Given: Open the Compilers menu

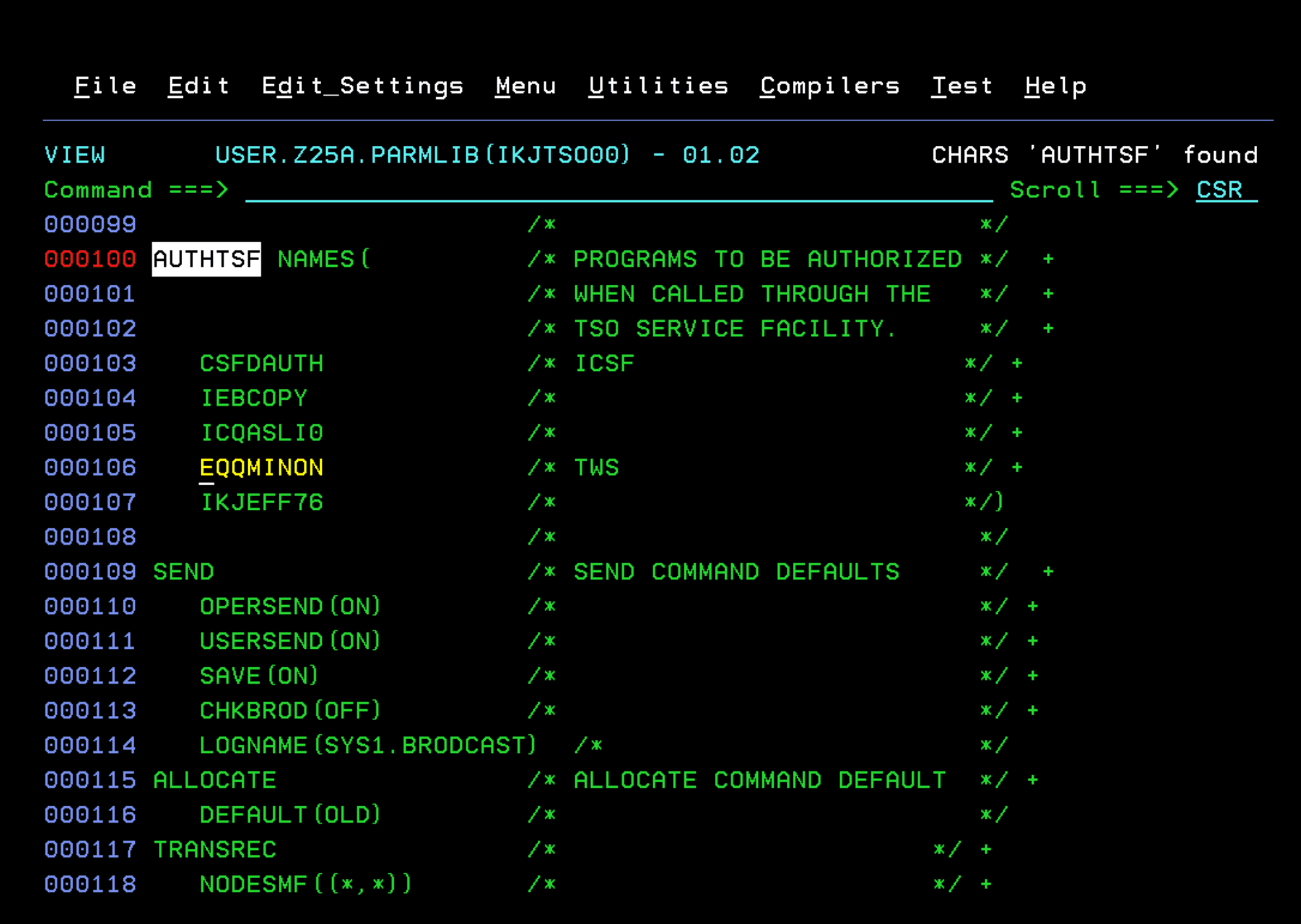Looking at the screenshot, I should click(x=829, y=86).
